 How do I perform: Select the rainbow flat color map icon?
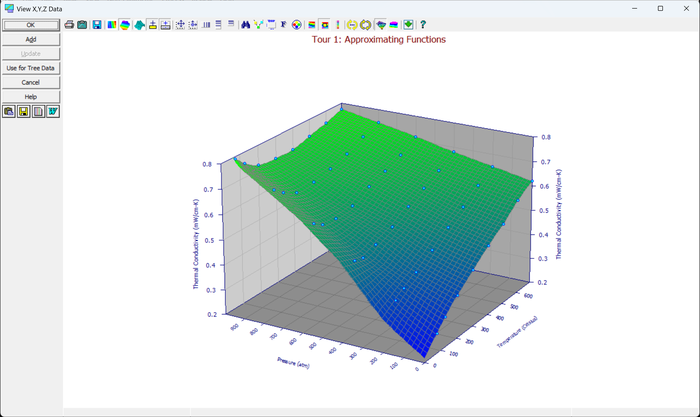tap(112, 25)
